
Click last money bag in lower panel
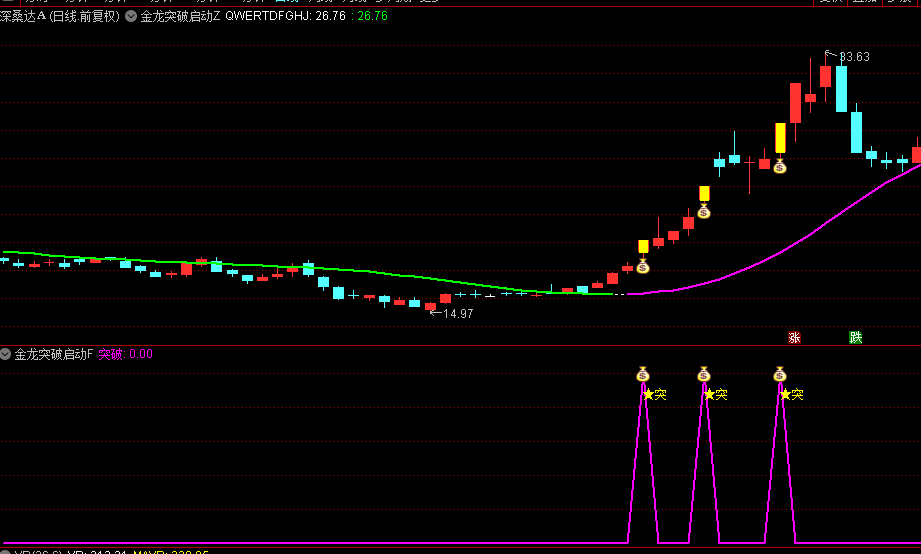pyautogui.click(x=780, y=374)
